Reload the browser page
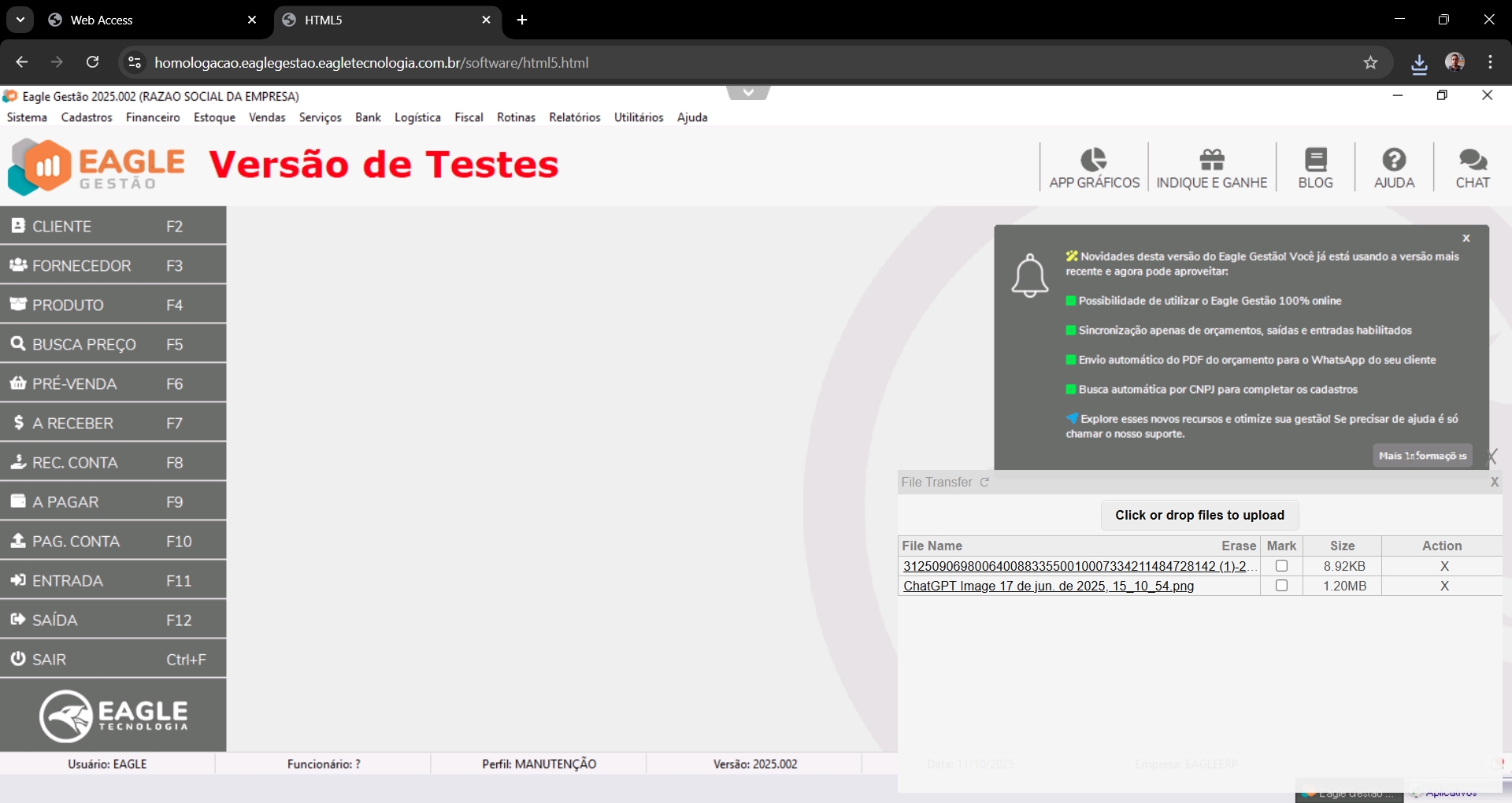The width and height of the screenshot is (1512, 803). [x=93, y=62]
